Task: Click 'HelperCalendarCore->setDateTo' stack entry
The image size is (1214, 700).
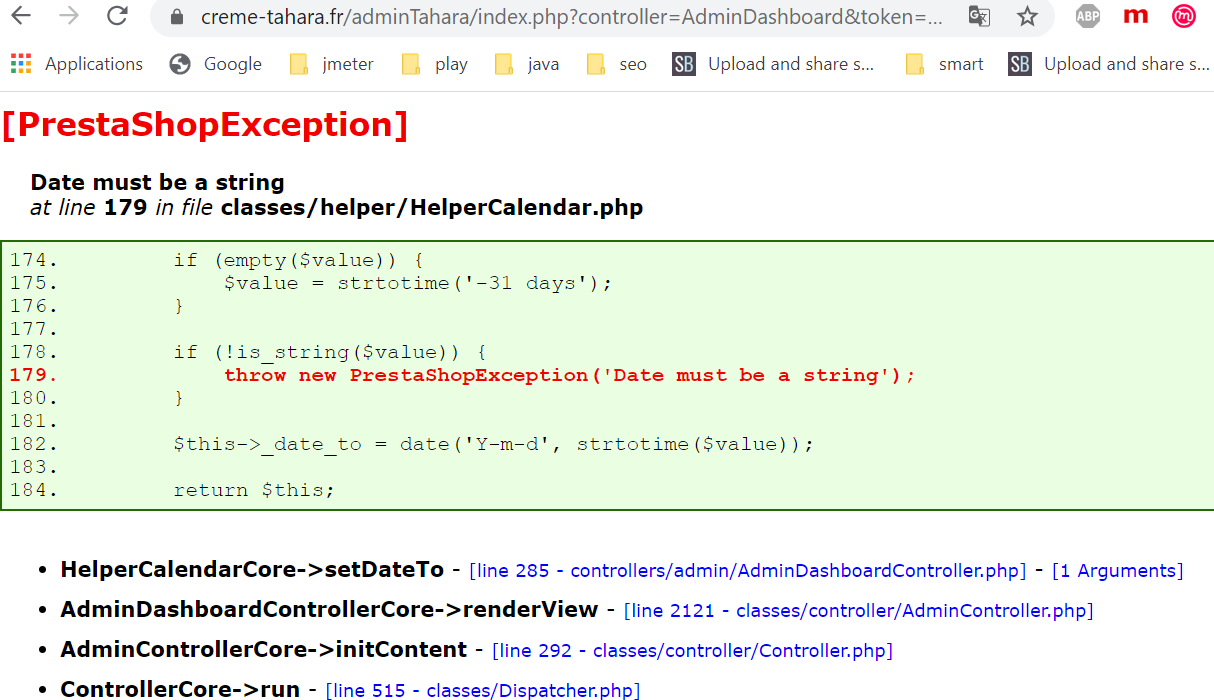Action: point(252,570)
